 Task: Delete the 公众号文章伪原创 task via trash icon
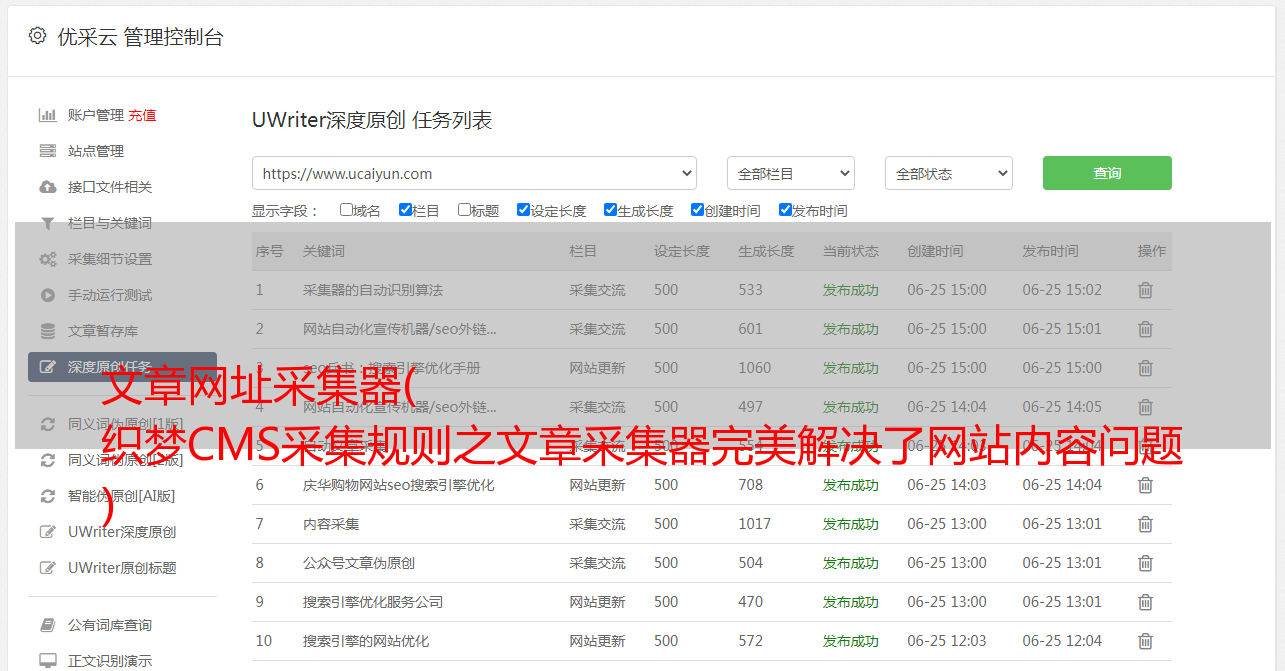(1145, 563)
